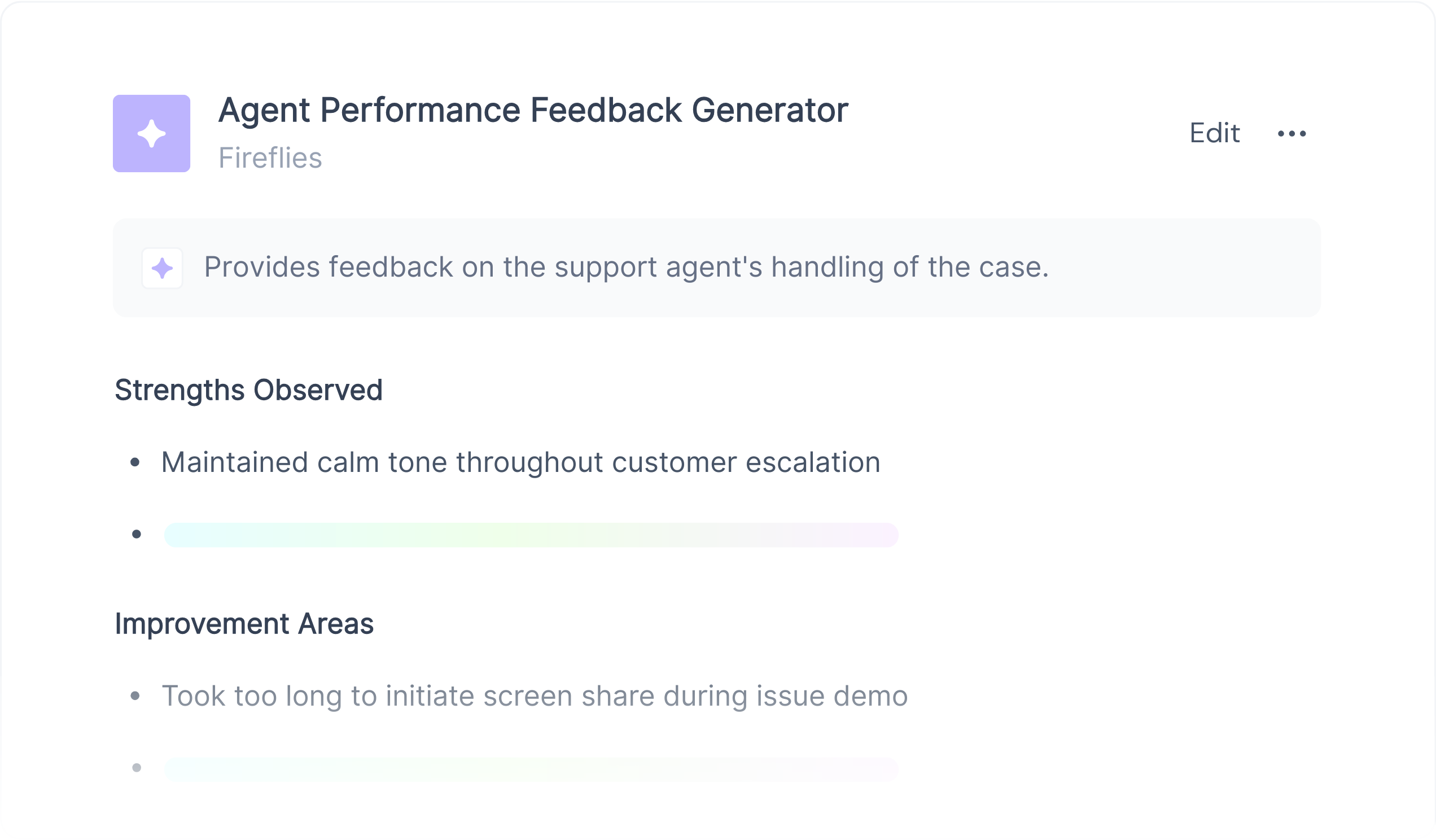The height and width of the screenshot is (840, 1436).
Task: Click the faded bullet dot at the bottom
Action: (136, 768)
